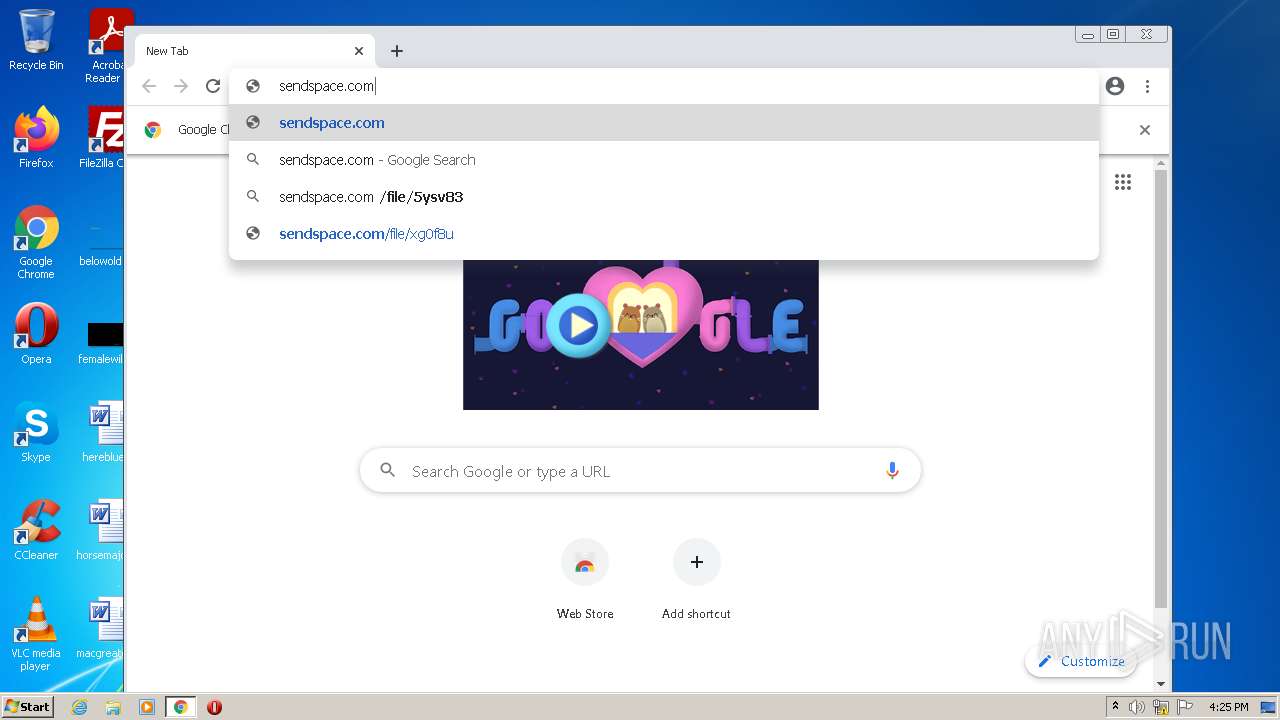Click the Opera icon in the taskbar
Image resolution: width=1280 pixels, height=720 pixels.
(214, 707)
